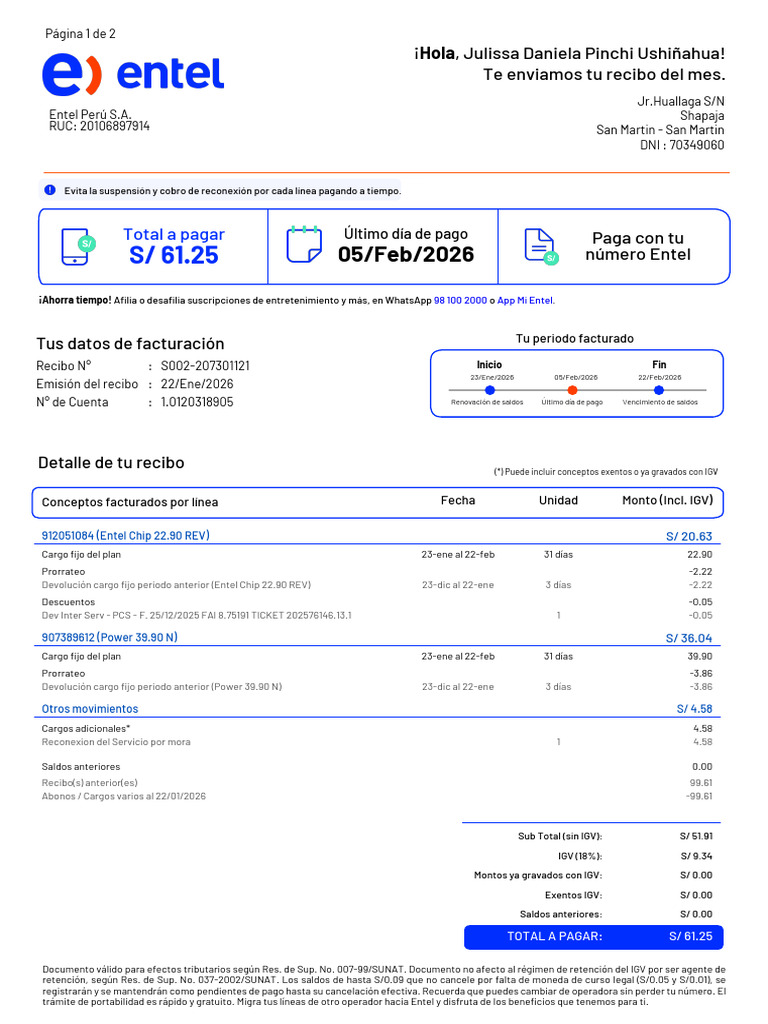Click the orange Último día de pago timeline marker

[572, 390]
